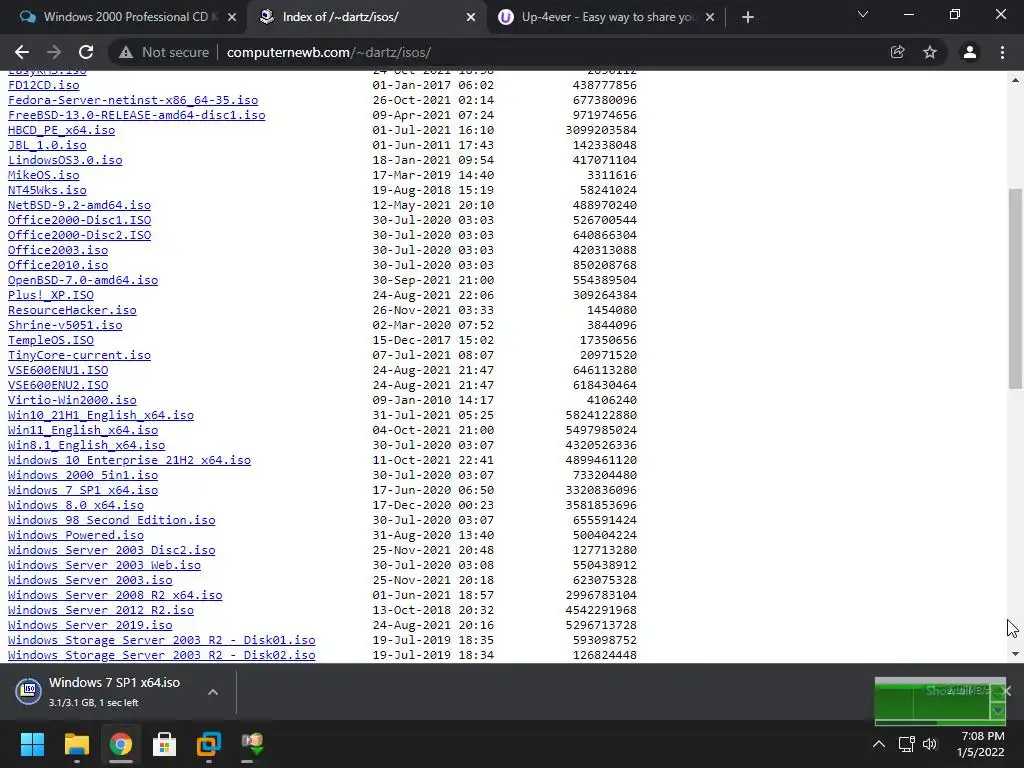The height and width of the screenshot is (768, 1024).
Task: Download FD12CD.iso
Action: [44, 85]
